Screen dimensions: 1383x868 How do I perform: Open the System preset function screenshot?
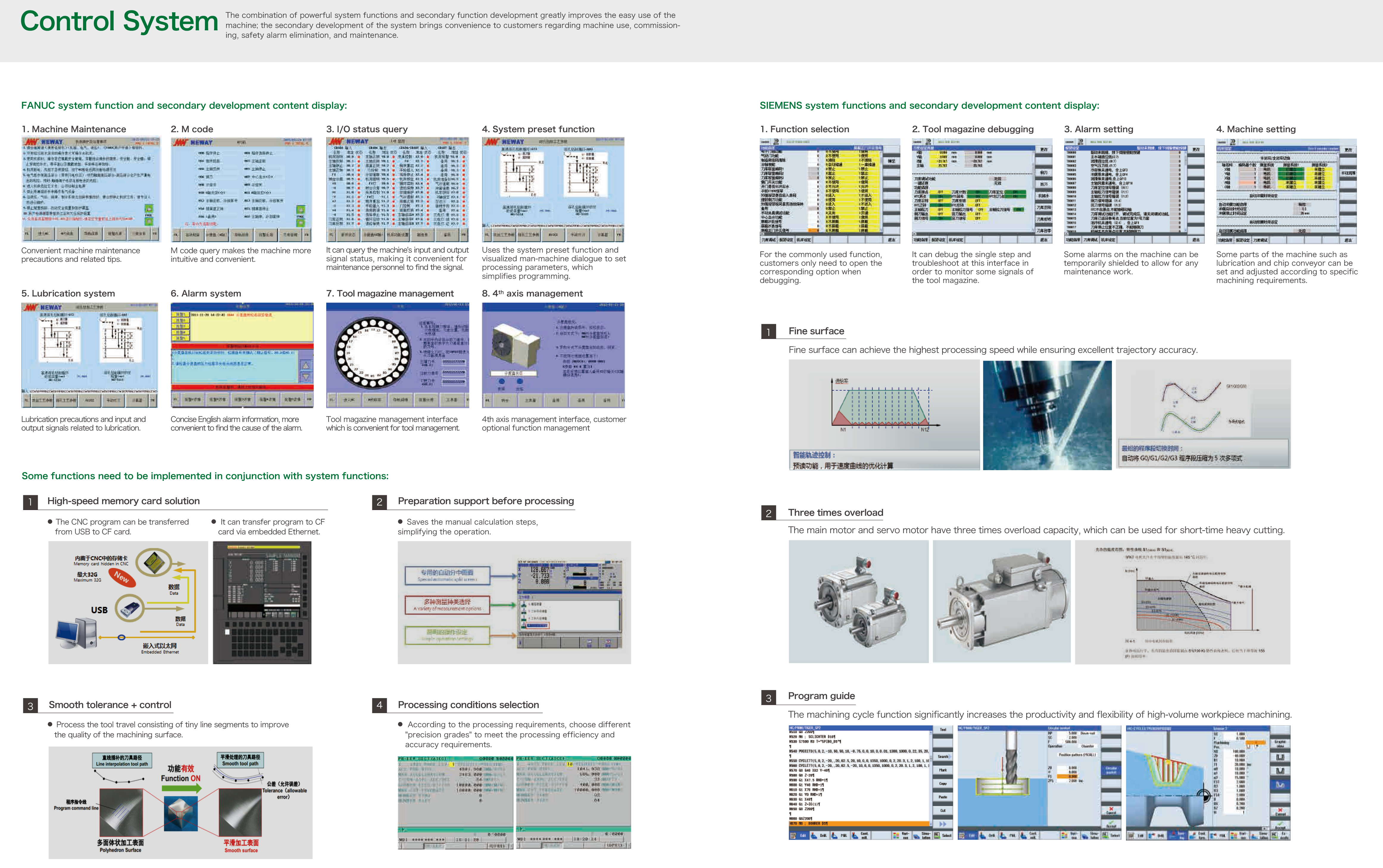(554, 190)
